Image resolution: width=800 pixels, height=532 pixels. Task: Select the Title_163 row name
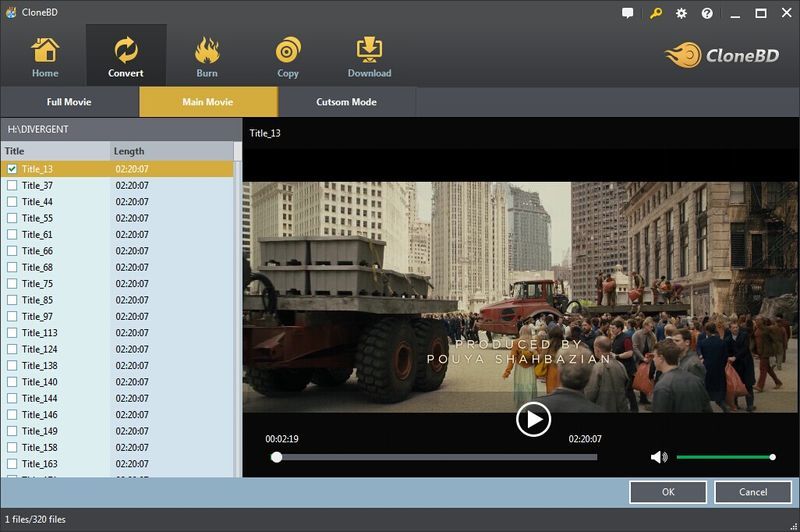(39, 463)
